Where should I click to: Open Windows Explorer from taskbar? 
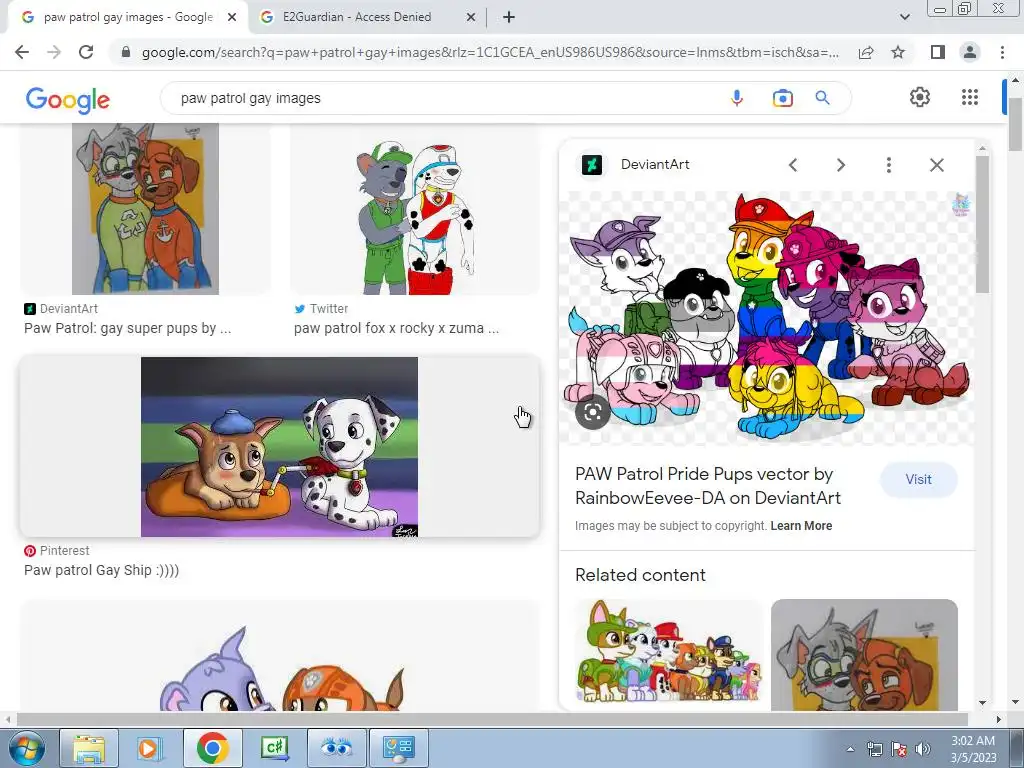point(89,748)
